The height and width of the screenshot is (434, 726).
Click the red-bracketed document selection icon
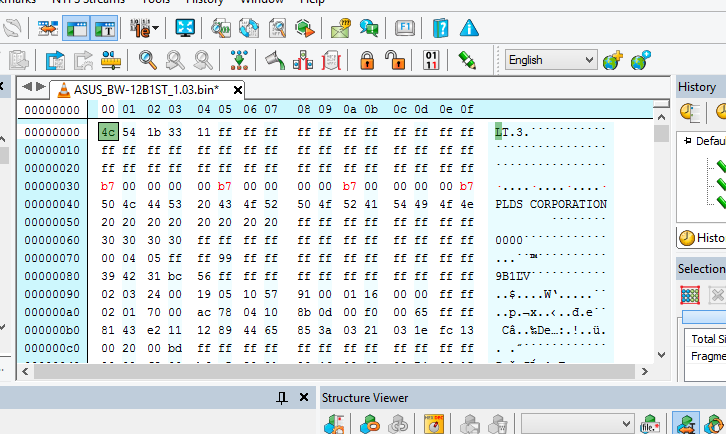(331, 60)
